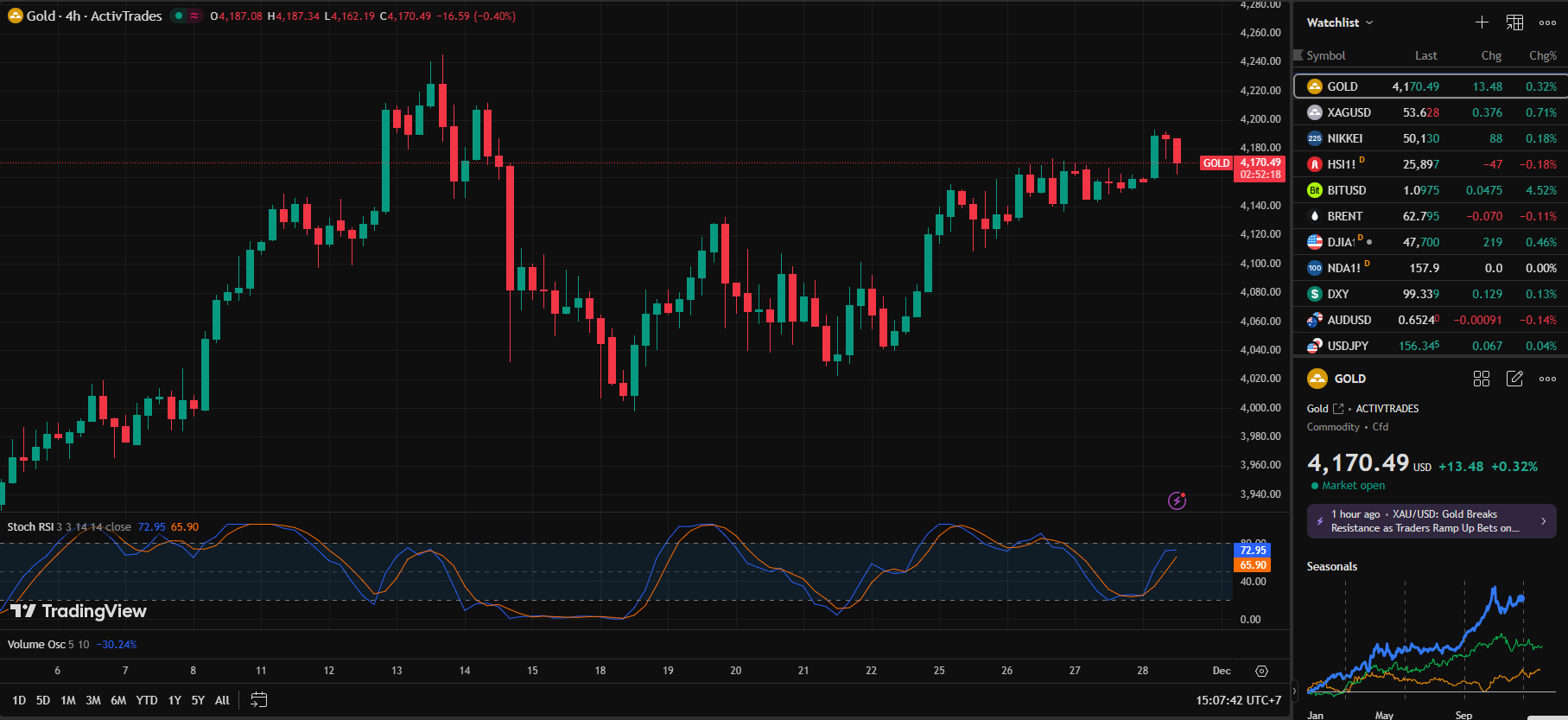The height and width of the screenshot is (720, 1568).
Task: Click the green market status dot by chart title
Action: (x=179, y=16)
